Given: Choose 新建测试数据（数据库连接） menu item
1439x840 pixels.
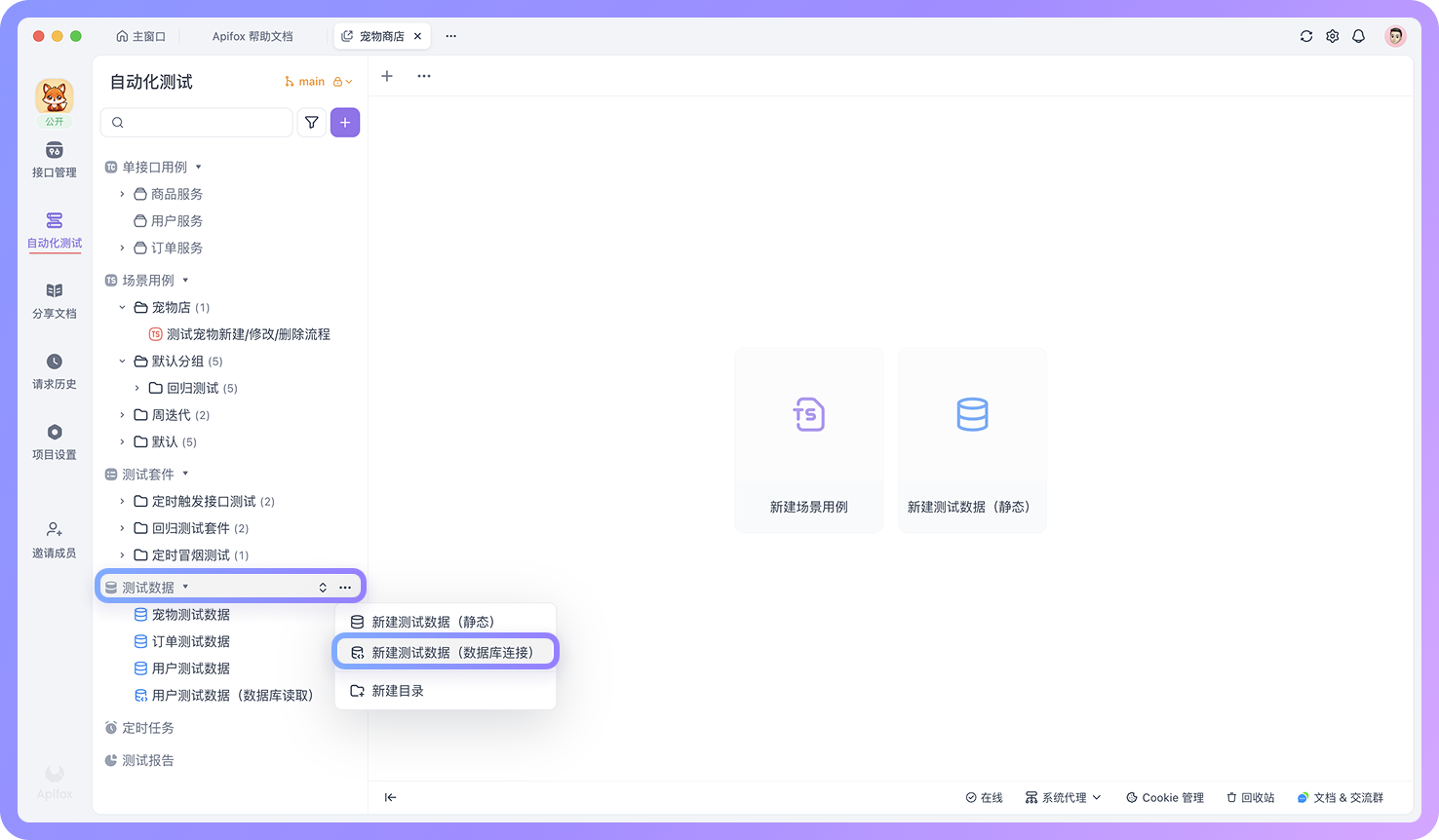Looking at the screenshot, I should pos(446,653).
